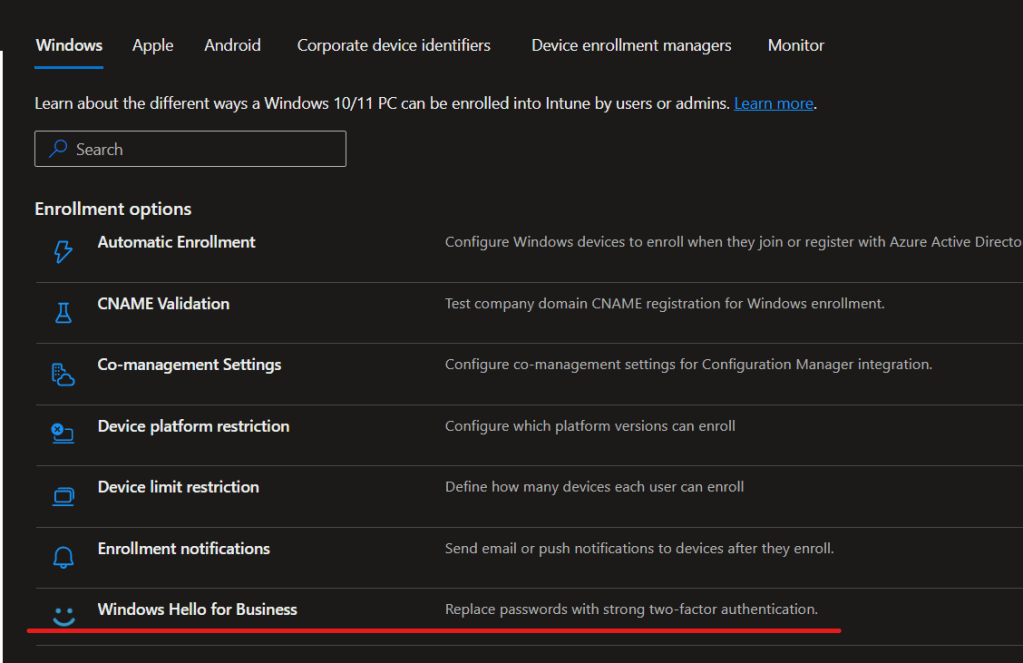
Task: Click the Co-management Settings icon
Action: pos(63,374)
